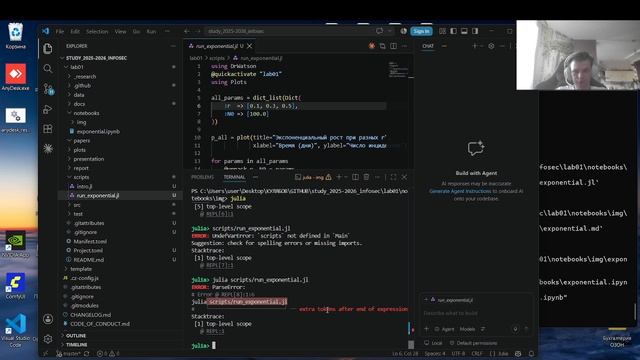The width and height of the screenshot is (640, 360).
Task: Click the Sign In button
Action: click(421, 31)
